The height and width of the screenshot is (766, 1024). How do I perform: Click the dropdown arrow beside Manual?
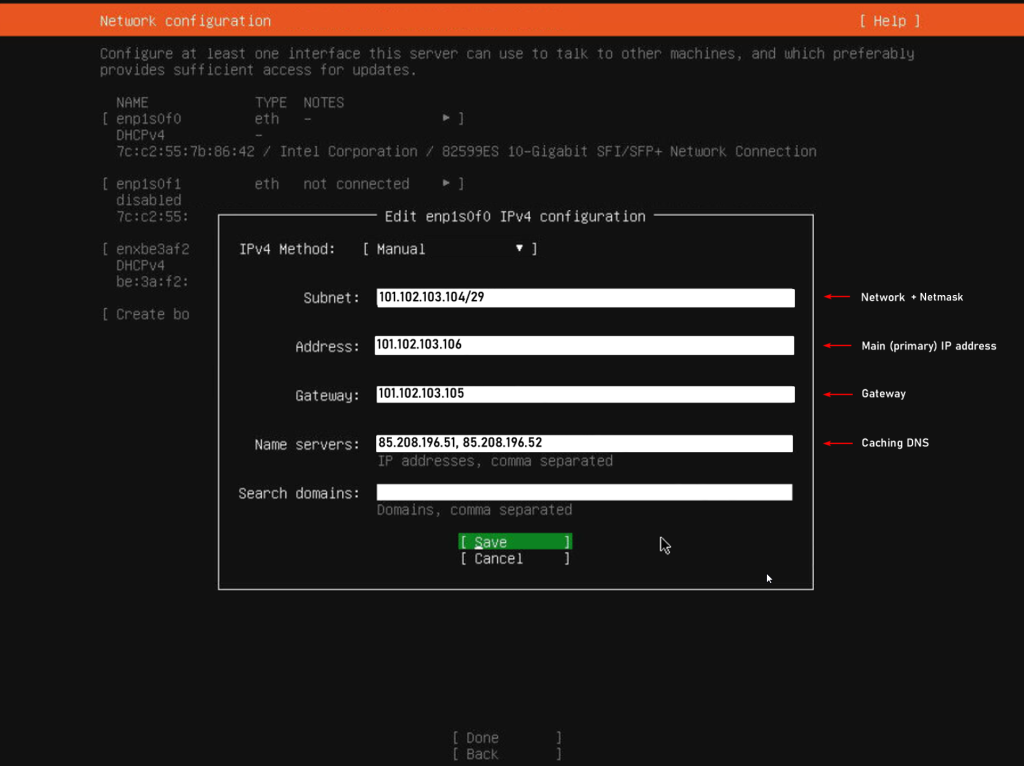[x=519, y=248]
